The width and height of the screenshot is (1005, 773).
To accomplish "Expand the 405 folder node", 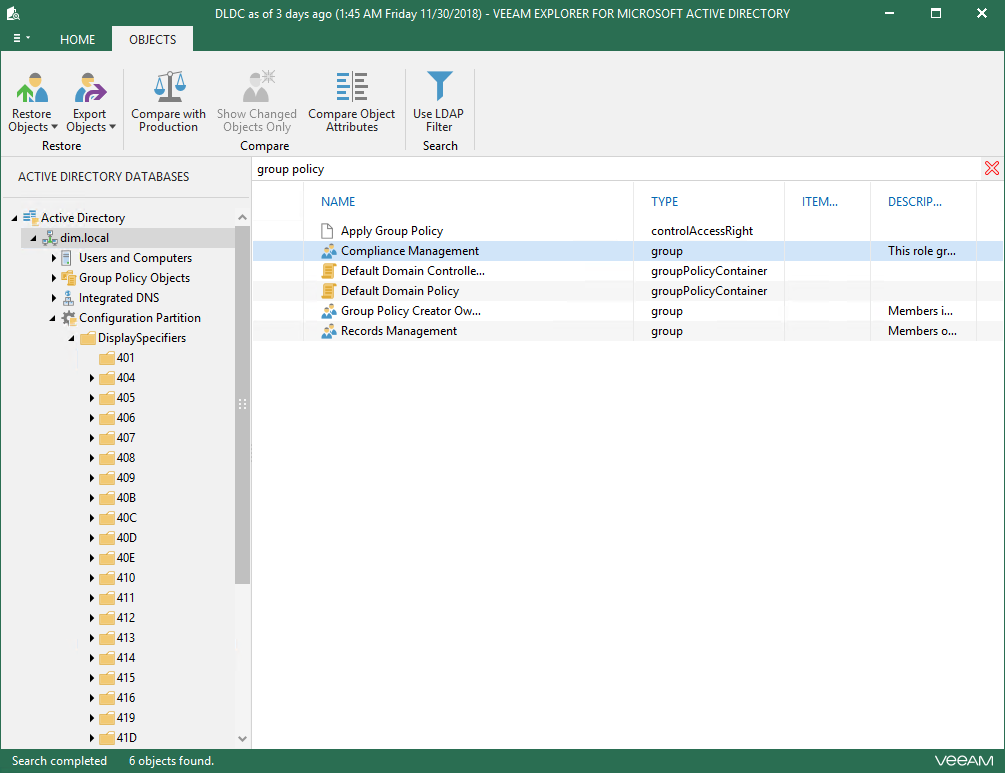I will click(92, 398).
